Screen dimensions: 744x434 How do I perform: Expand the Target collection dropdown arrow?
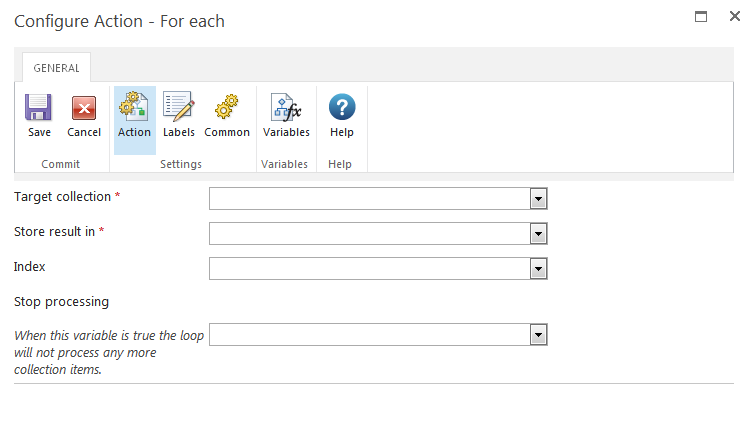click(538, 199)
